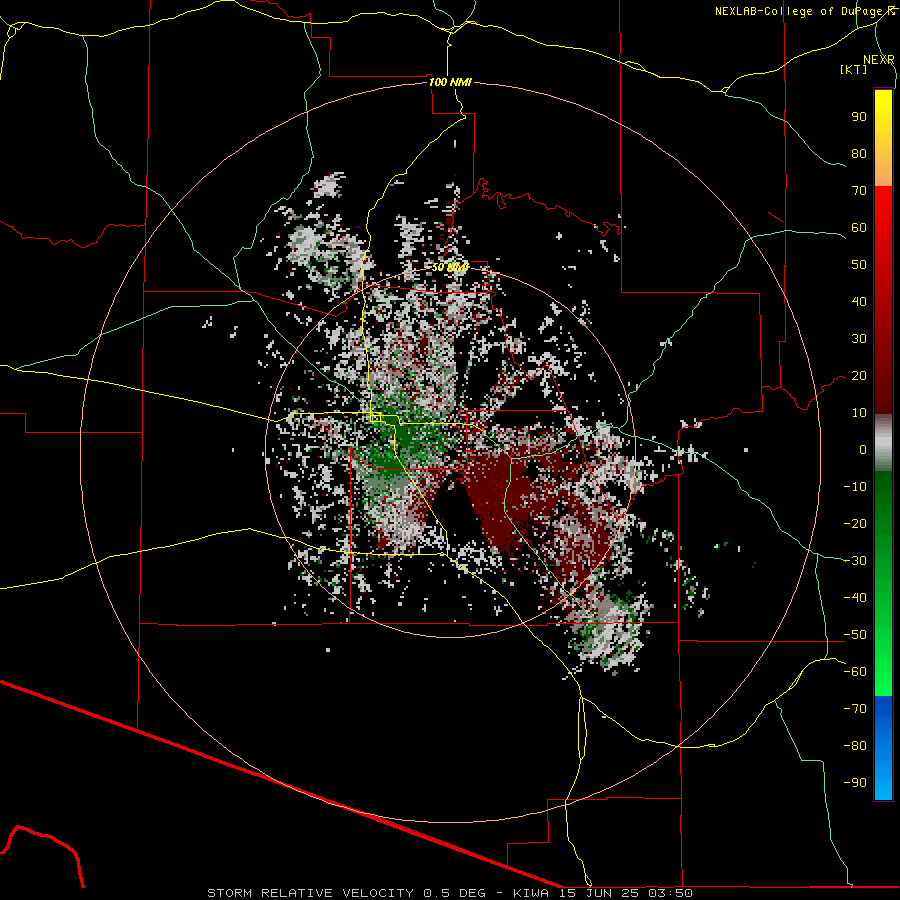Click the positive 10 legend value
The image size is (900, 900).
(x=859, y=413)
